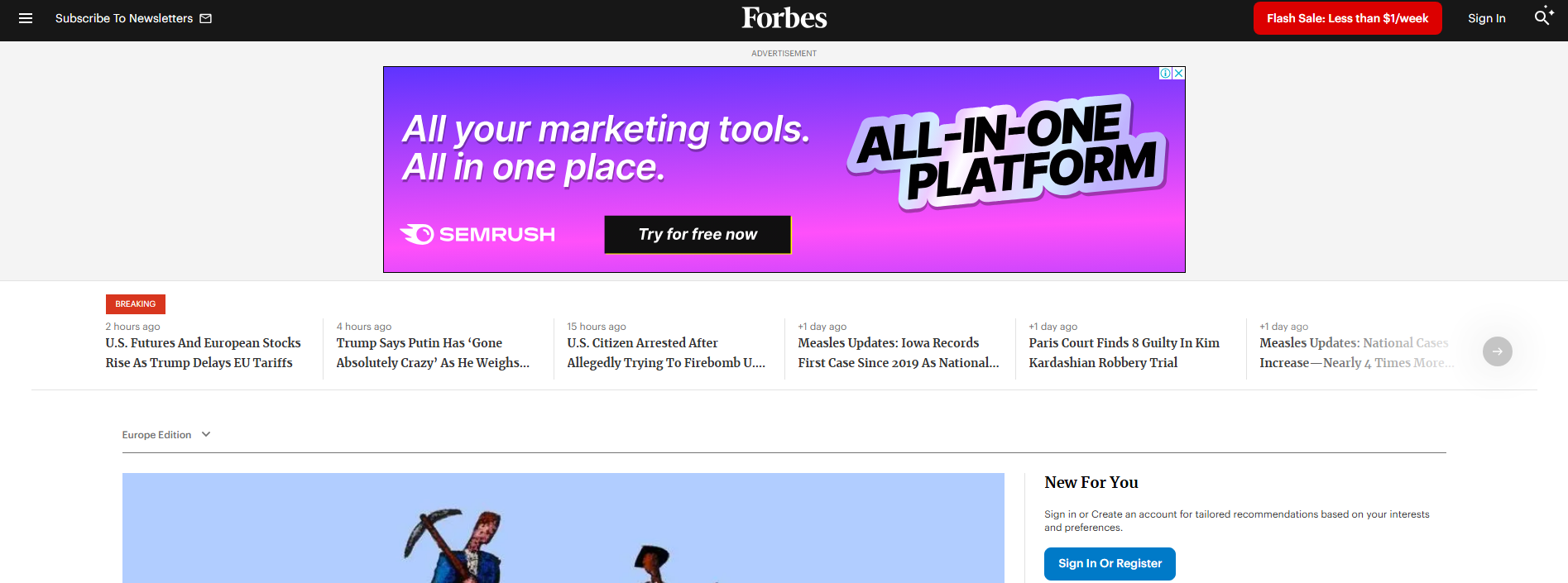Click the 4 hours ago timestamp
This screenshot has width=1568, height=583.
click(x=364, y=327)
